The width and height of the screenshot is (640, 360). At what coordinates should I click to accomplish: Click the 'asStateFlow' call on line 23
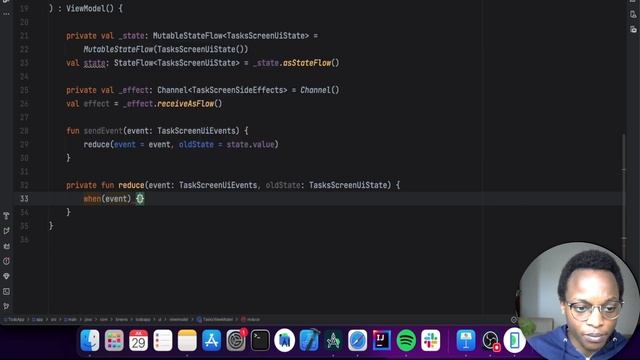[x=307, y=63]
